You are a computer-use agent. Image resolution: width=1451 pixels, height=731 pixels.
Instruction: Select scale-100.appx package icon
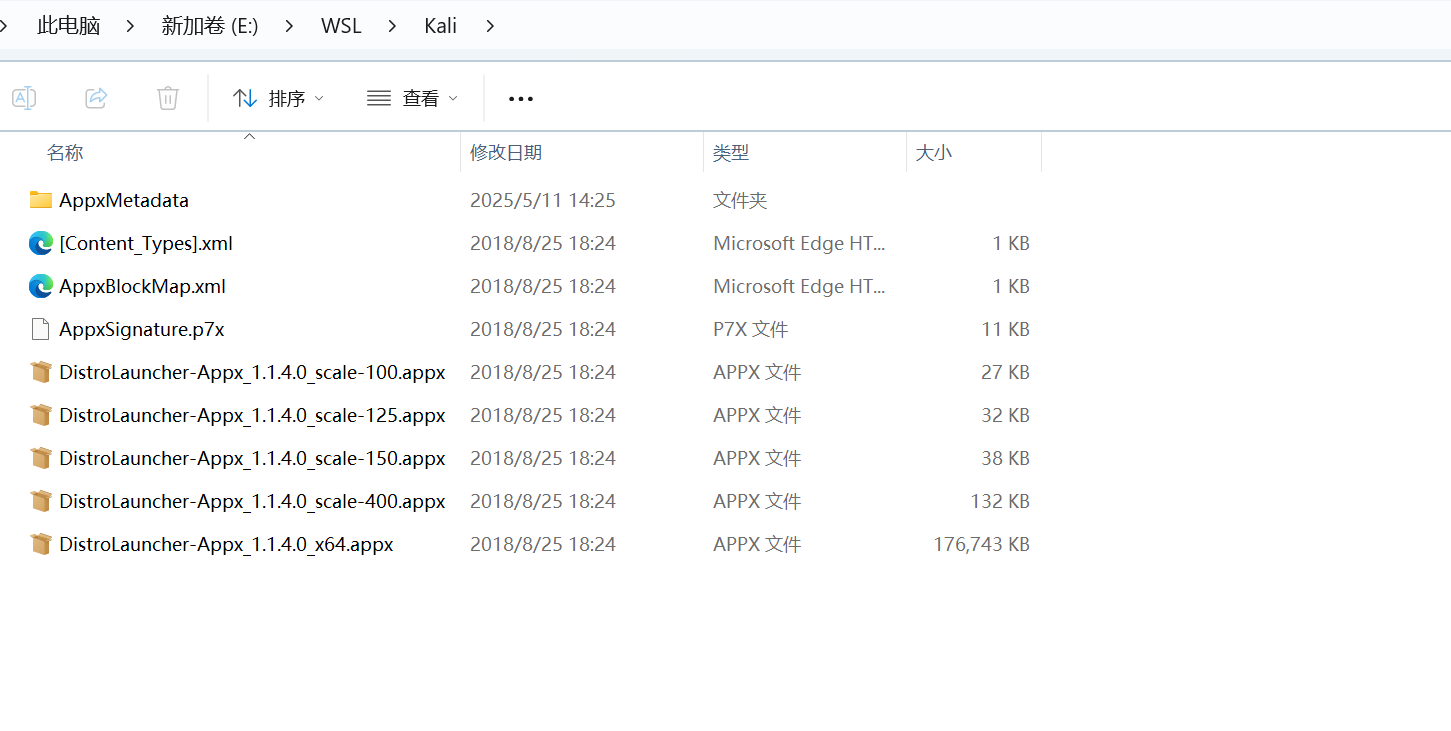(x=41, y=372)
